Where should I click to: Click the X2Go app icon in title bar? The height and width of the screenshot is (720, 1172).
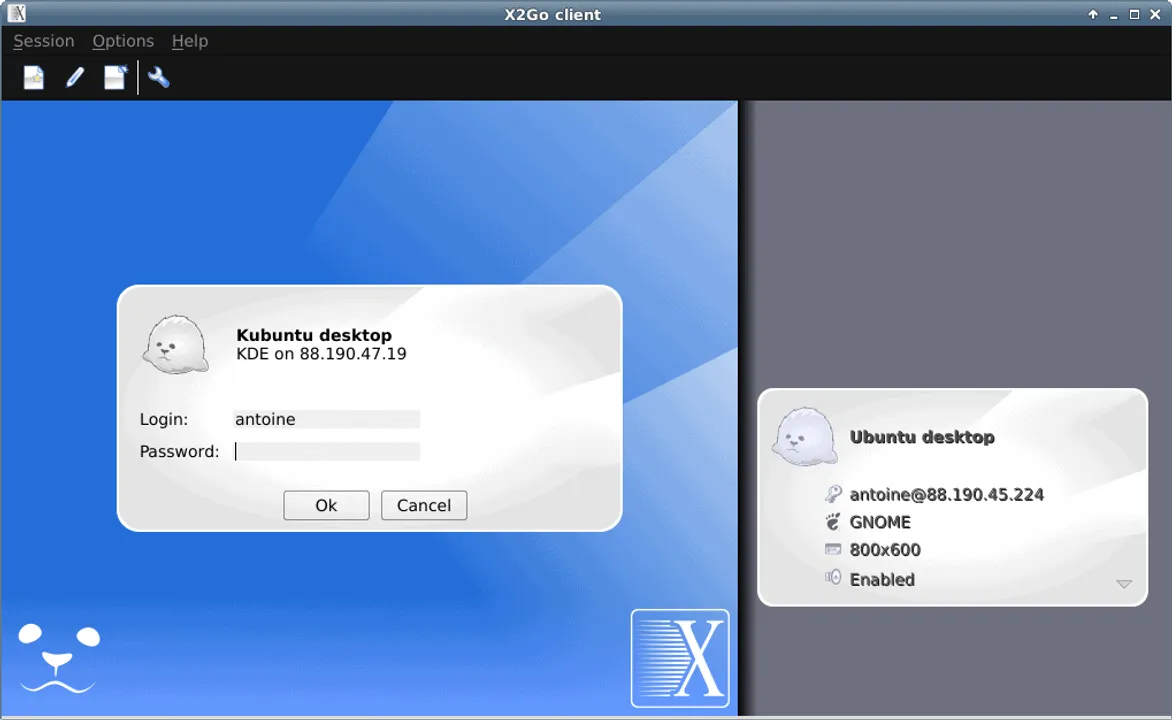[16, 13]
